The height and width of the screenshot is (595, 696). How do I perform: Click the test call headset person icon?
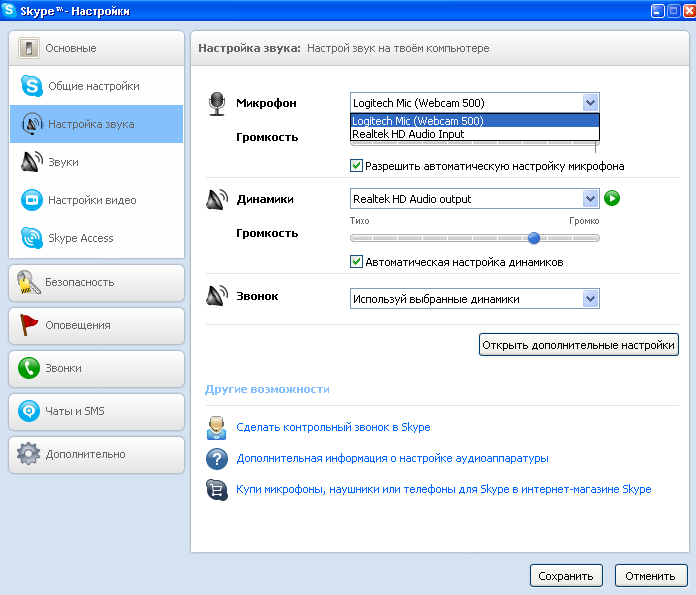click(x=217, y=428)
